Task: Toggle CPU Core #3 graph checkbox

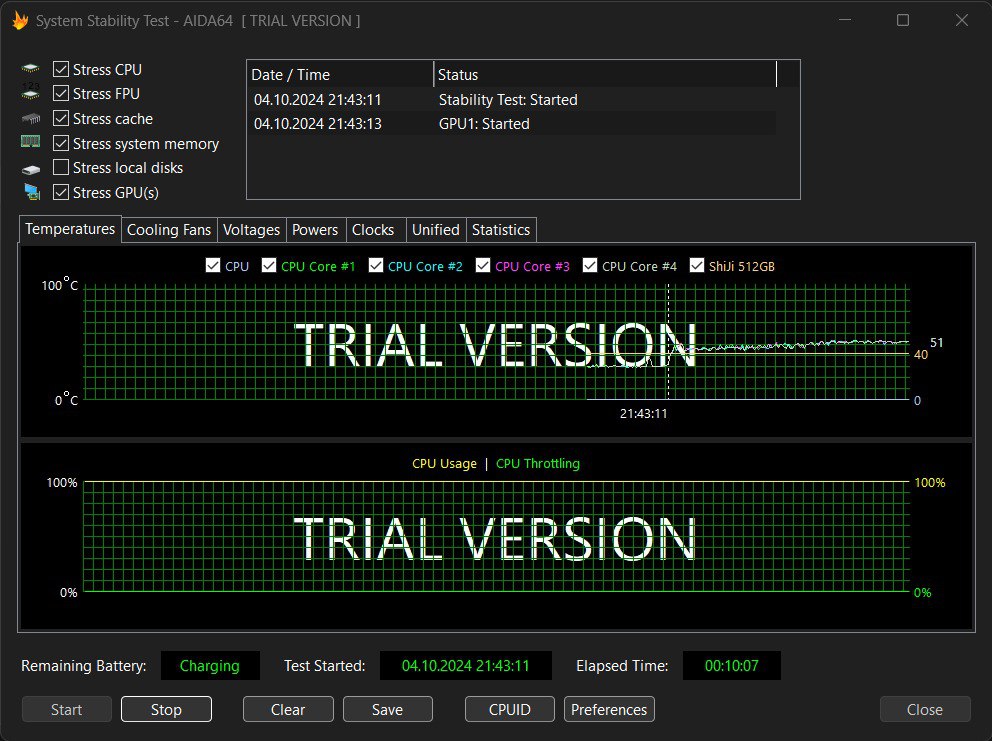Action: click(x=483, y=265)
